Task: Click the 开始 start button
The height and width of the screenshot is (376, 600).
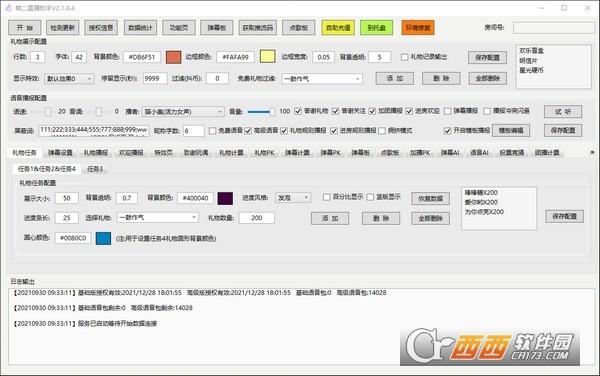Action: click(25, 28)
